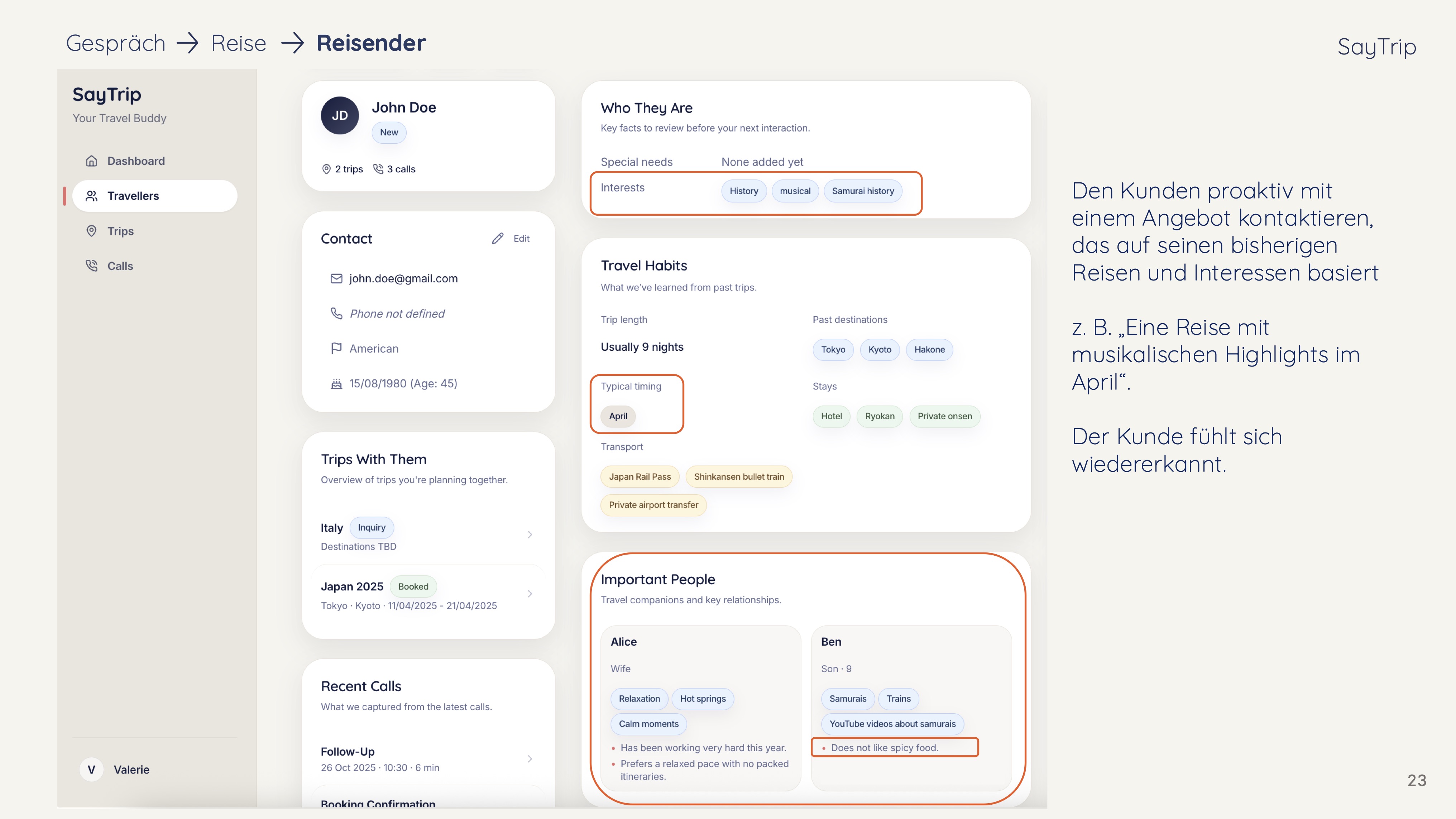Click the Trips map pin icon
This screenshot has height=819, width=1456.
(x=91, y=231)
